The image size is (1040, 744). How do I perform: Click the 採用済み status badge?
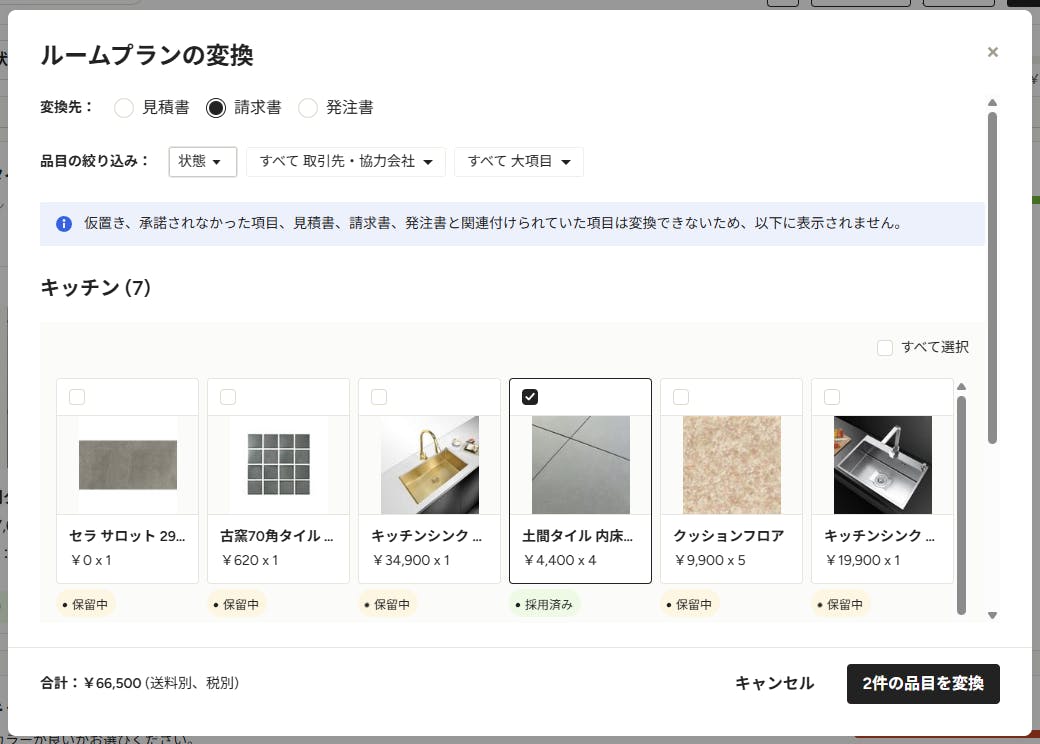[545, 605]
